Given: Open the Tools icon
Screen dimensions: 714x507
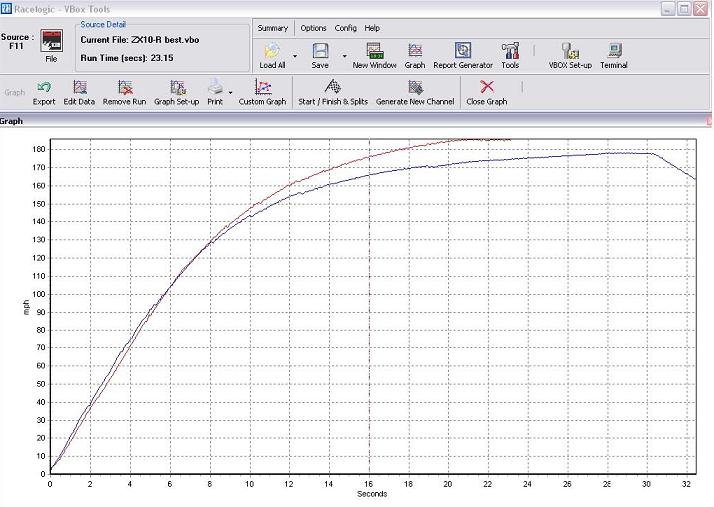Looking at the screenshot, I should coord(510,51).
